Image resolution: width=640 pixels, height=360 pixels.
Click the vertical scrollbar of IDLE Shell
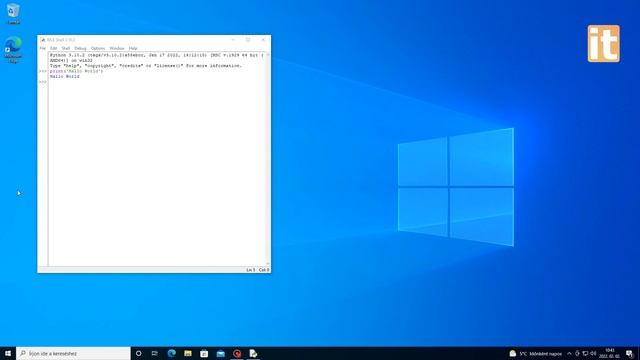(x=268, y=159)
